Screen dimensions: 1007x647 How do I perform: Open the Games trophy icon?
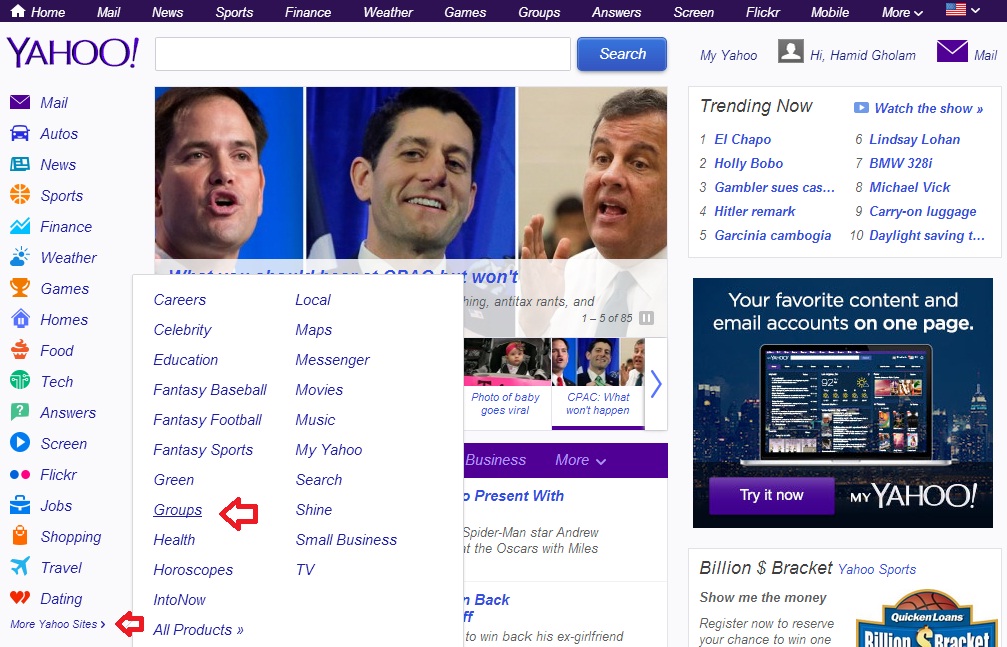click(x=20, y=287)
